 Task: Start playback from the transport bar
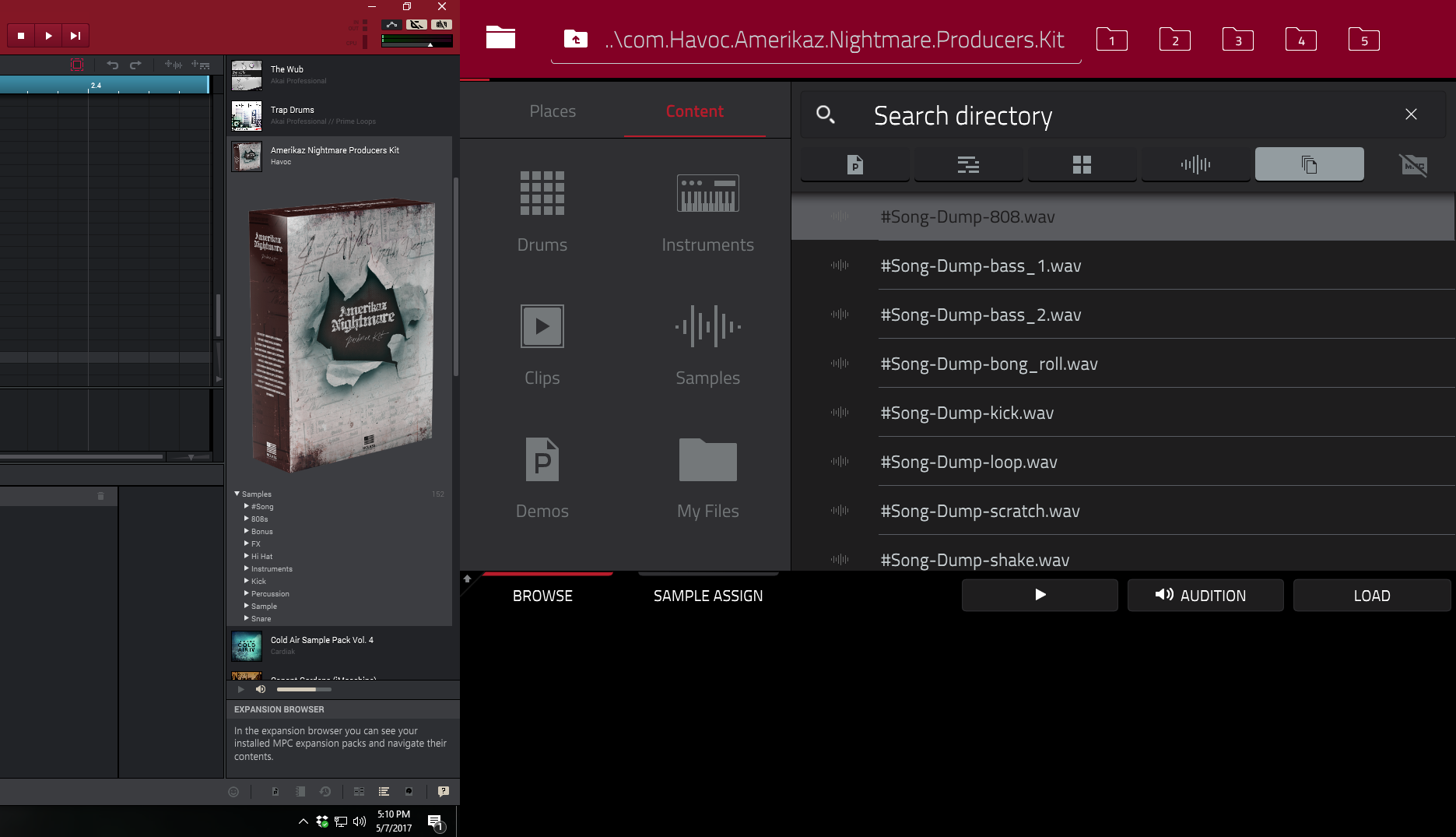point(48,35)
